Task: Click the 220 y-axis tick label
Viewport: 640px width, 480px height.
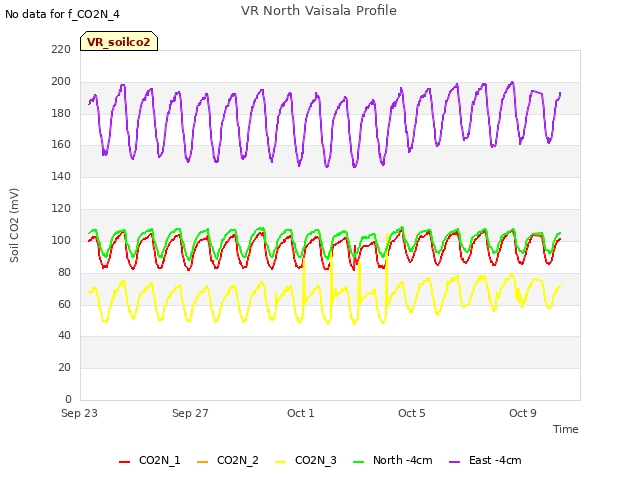Action: 61,49
